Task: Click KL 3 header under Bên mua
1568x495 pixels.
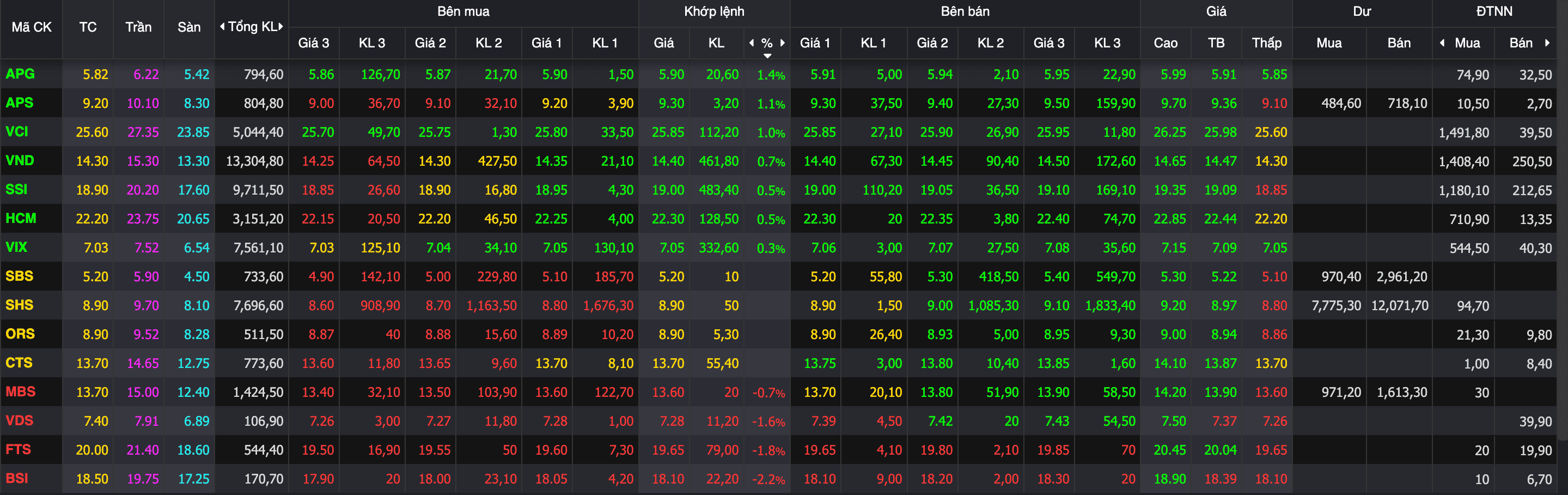Action: [x=371, y=43]
